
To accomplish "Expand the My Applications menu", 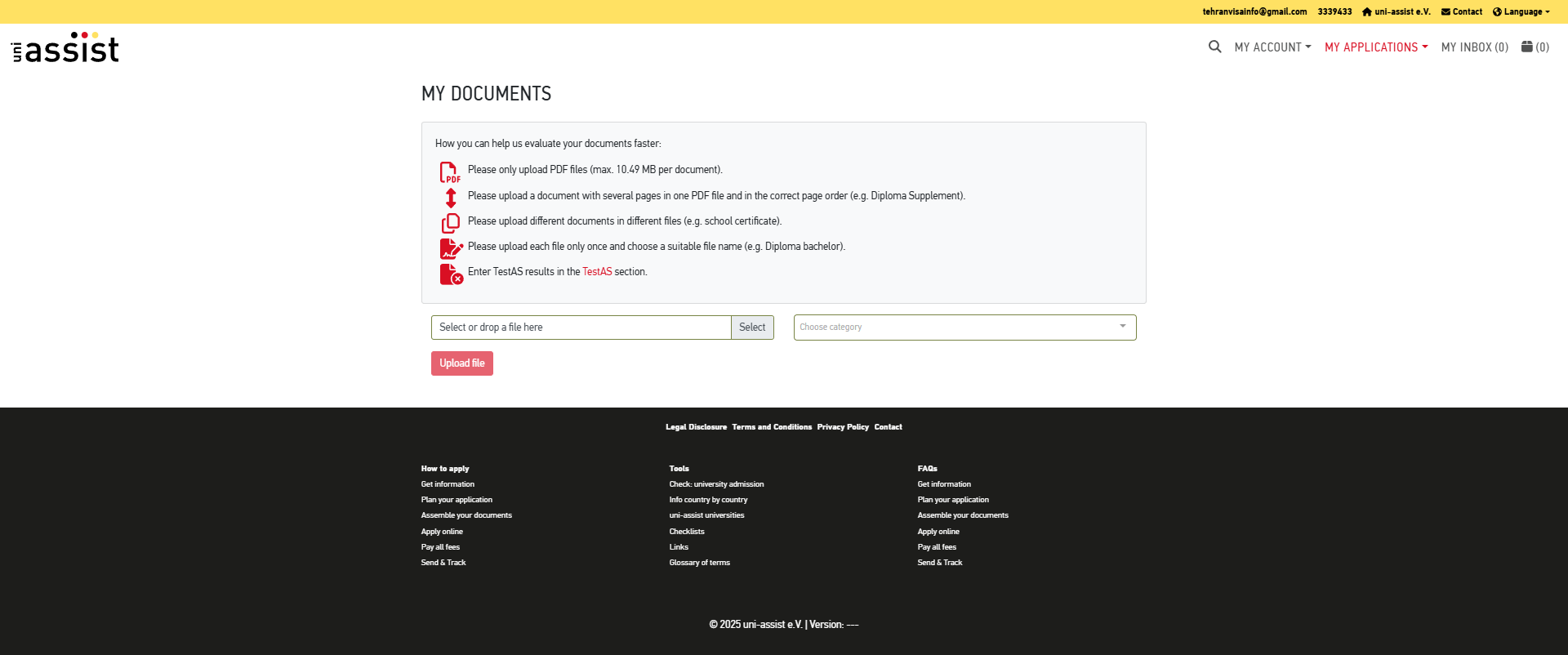I will click(1376, 47).
